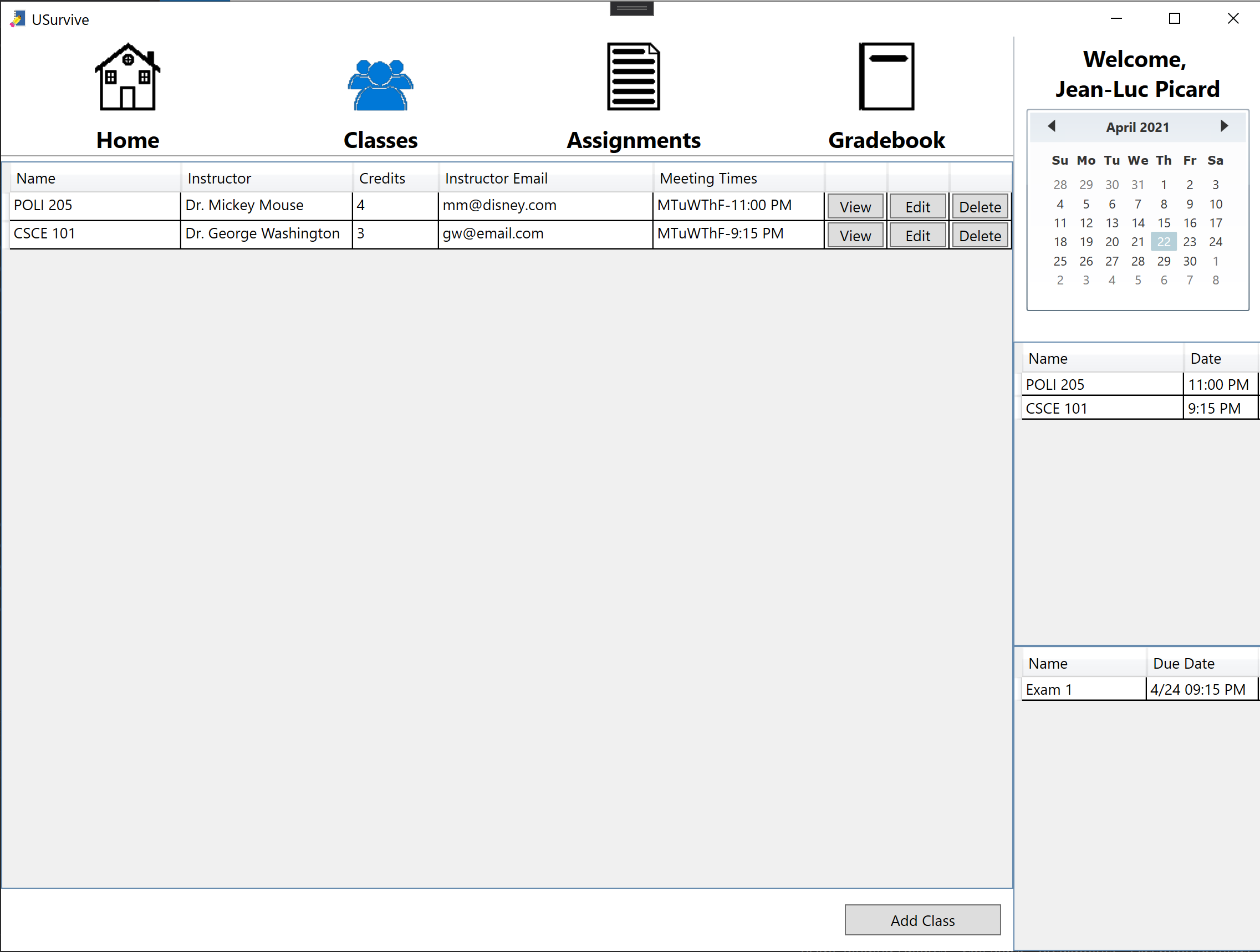Click the Due Date column header
Screen dimensions: 1260x952
click(x=1201, y=664)
